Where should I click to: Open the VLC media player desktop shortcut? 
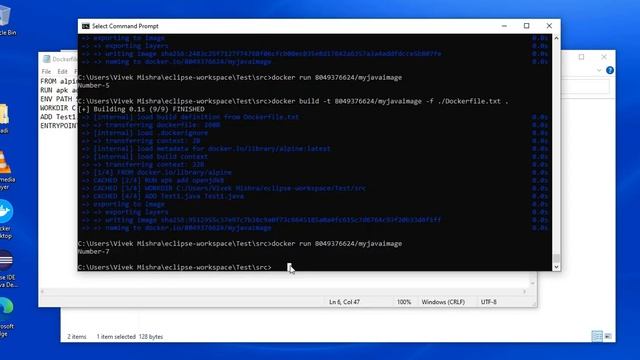[x=4, y=162]
